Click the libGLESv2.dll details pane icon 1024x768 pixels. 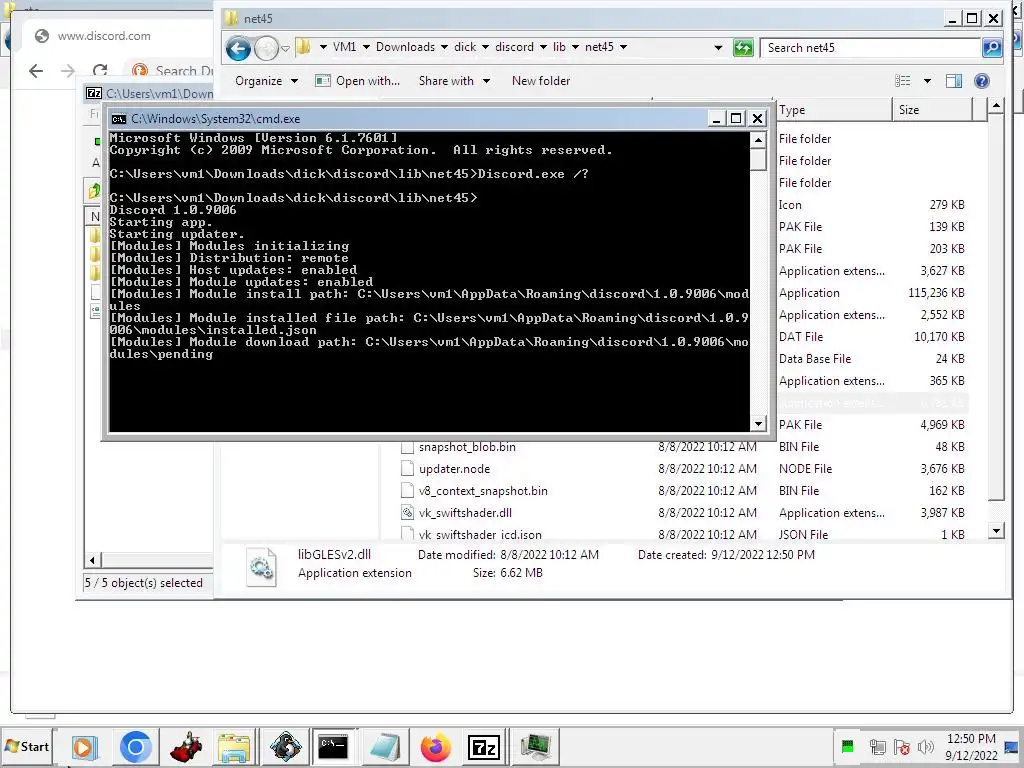tap(262, 566)
